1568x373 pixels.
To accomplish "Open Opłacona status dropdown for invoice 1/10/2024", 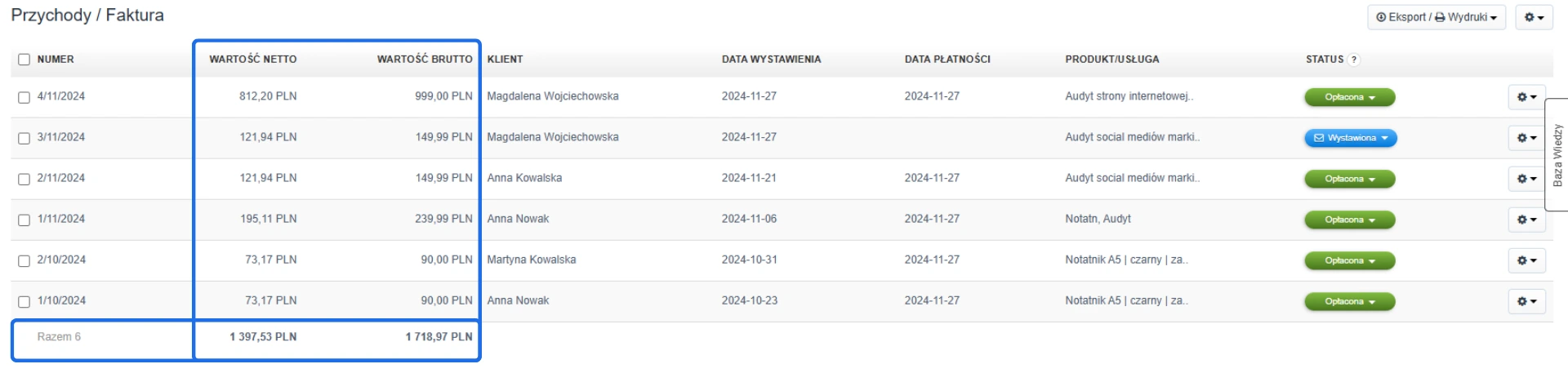I will (1349, 301).
